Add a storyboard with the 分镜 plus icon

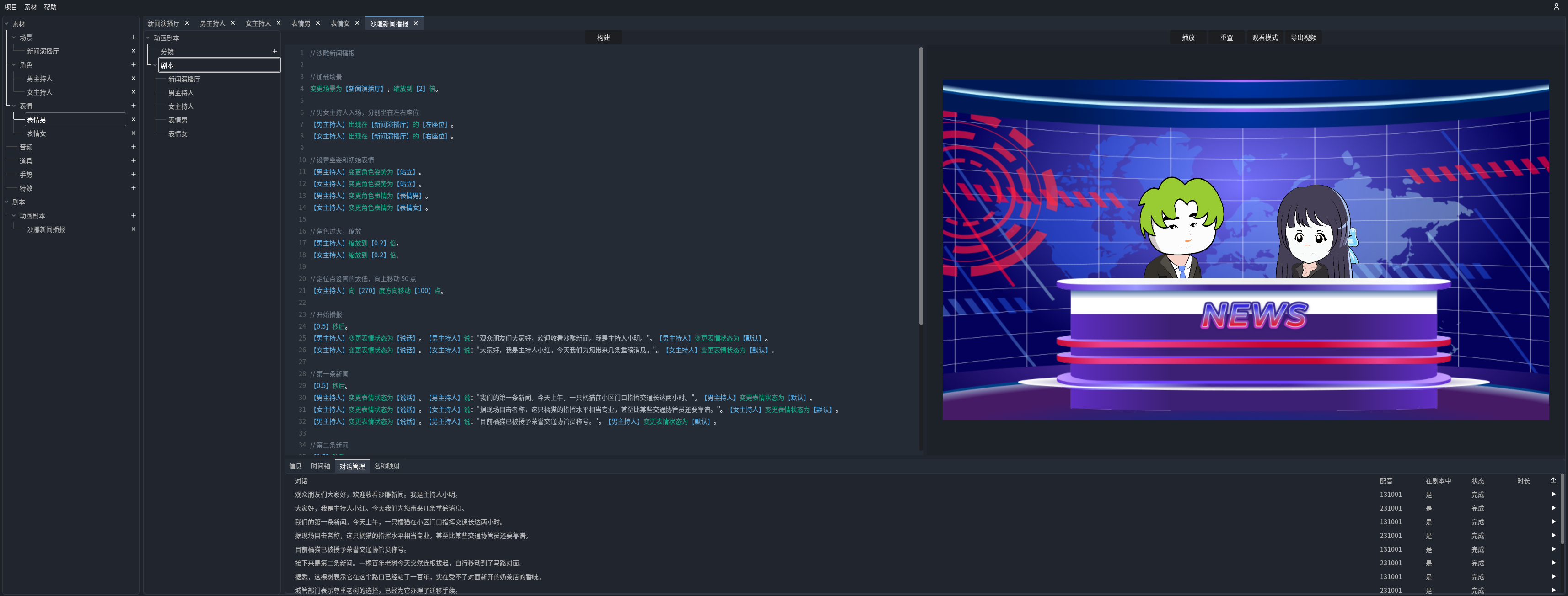click(x=274, y=51)
